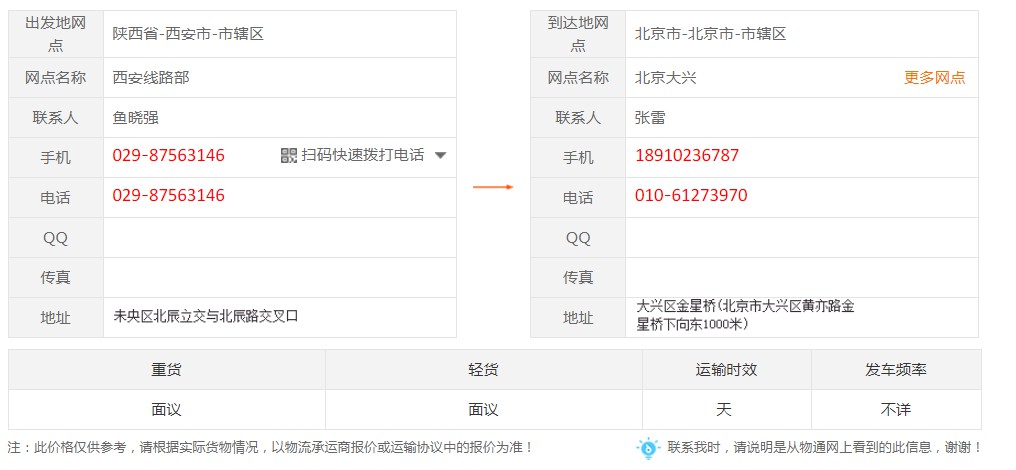Image resolution: width=1016 pixels, height=470 pixels.
Task: Click the 地址 label beside 未央区北辰立交 address
Action: tap(56, 318)
